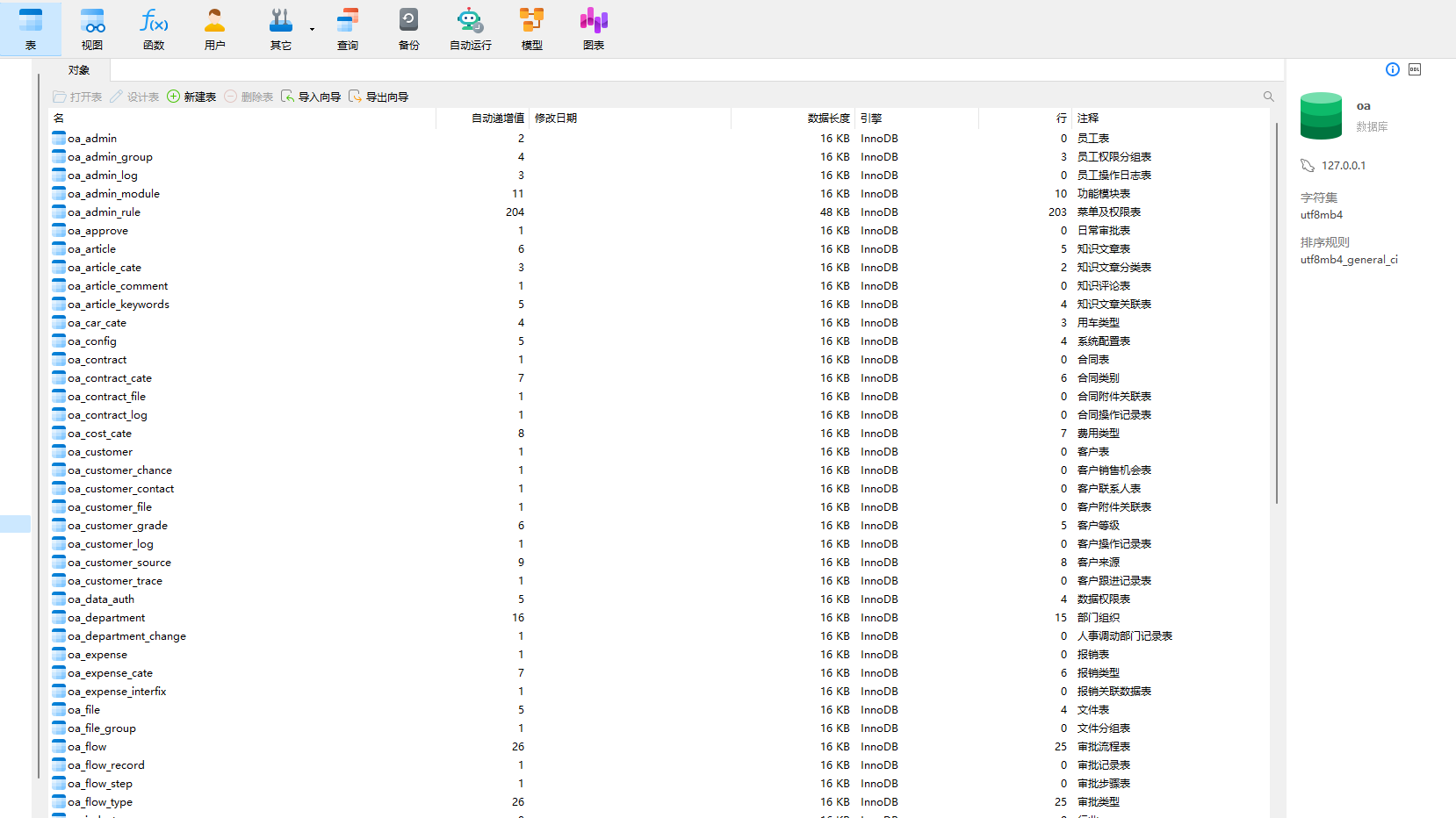
Task: Select table name oa_customer_grade
Action: coord(118,526)
